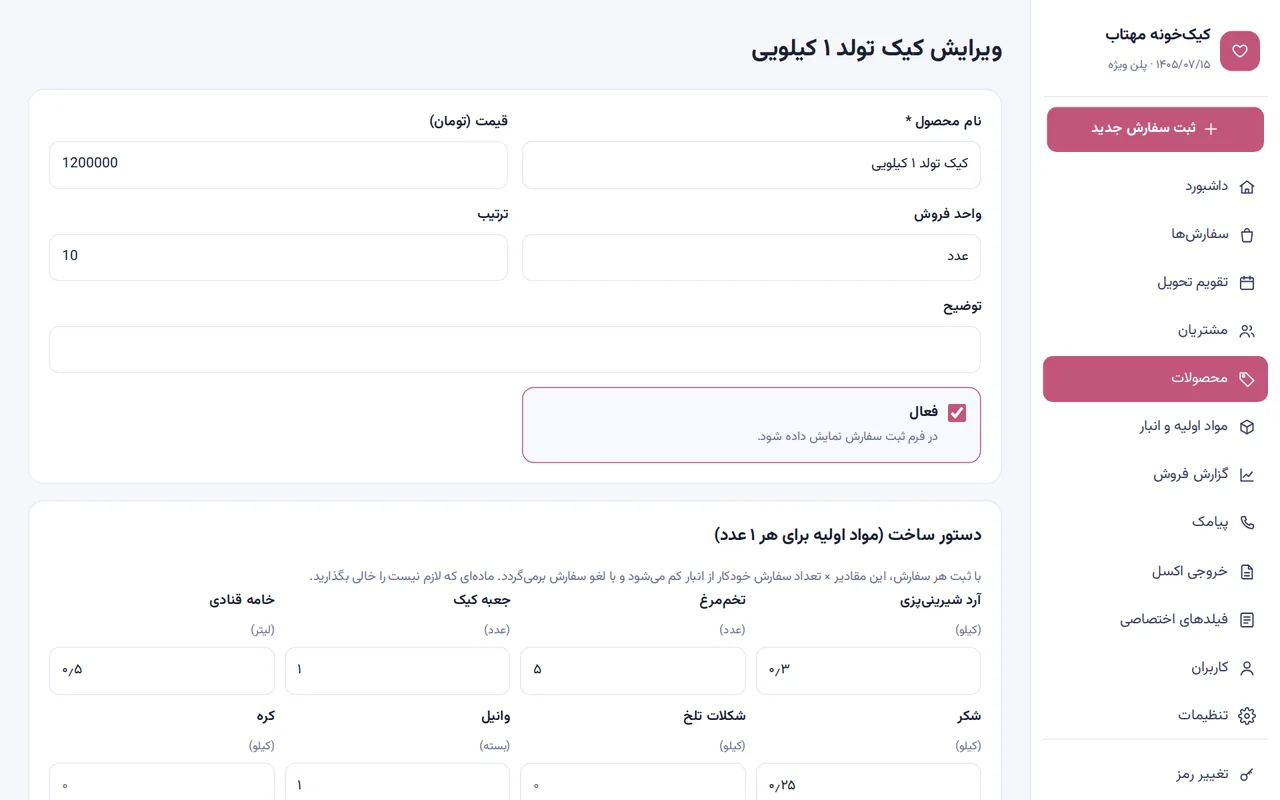Click the شکلات تلخ quantity field
Viewport: 1280px width, 800px height.
coord(633,782)
